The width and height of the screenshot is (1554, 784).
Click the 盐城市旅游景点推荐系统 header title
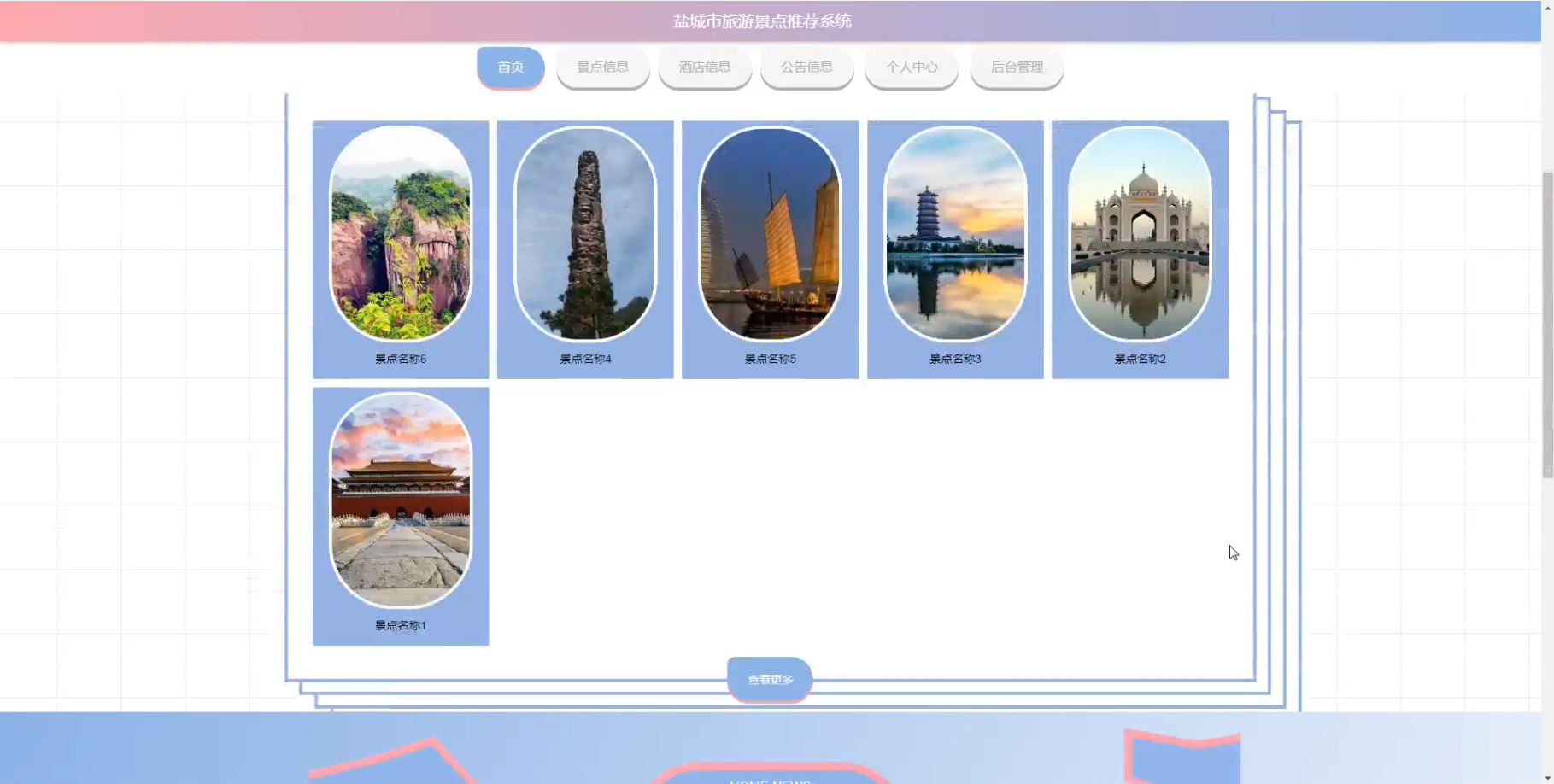pos(762,21)
